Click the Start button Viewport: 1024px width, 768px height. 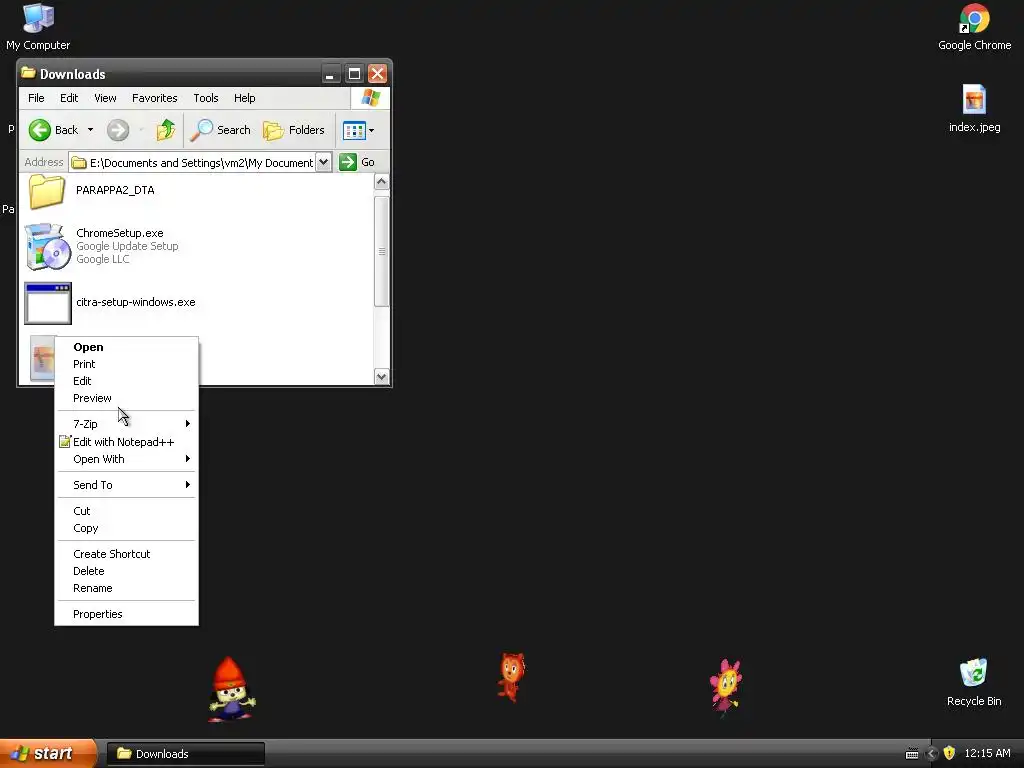coord(48,754)
